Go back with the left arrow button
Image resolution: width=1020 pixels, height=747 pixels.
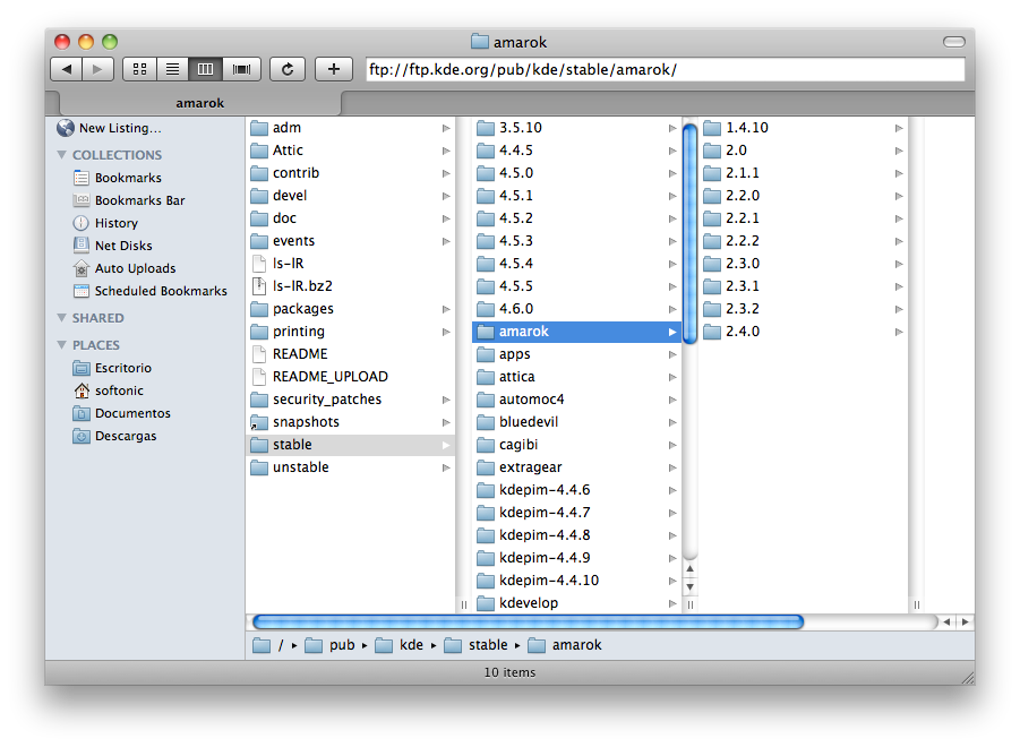66,69
